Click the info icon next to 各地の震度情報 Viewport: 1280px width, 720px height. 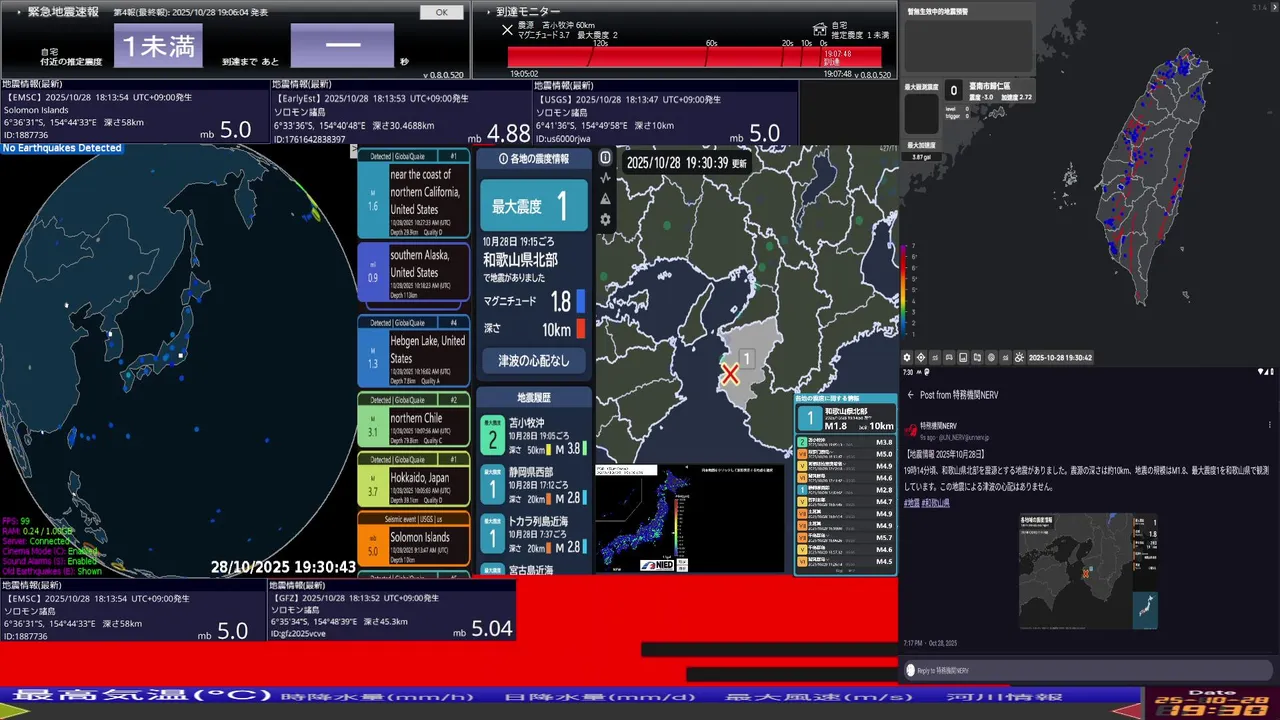coord(503,159)
